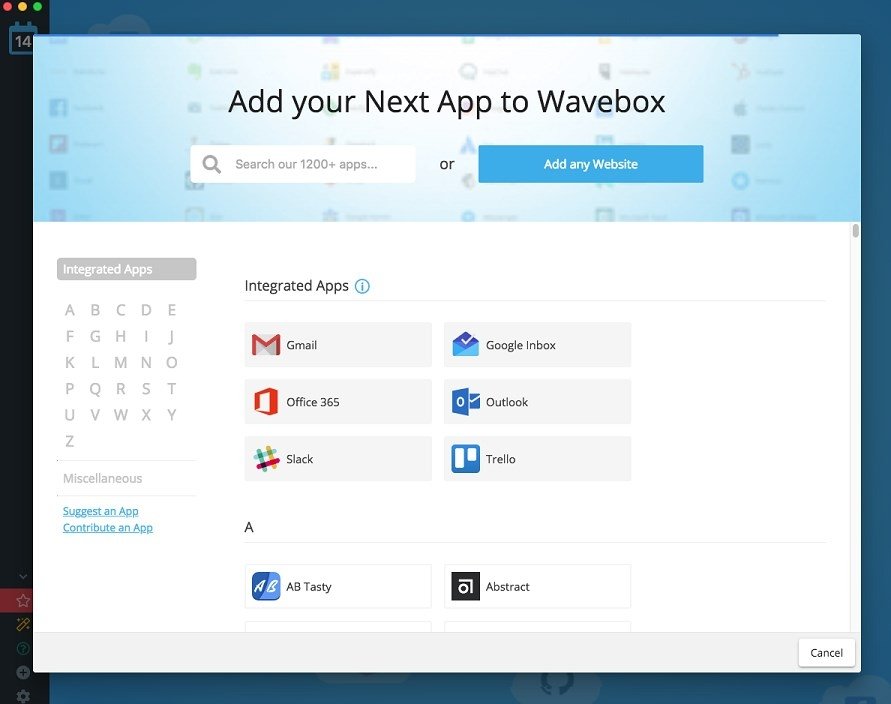Click the plus icon in the sidebar
This screenshot has height=704, width=891.
(x=23, y=672)
